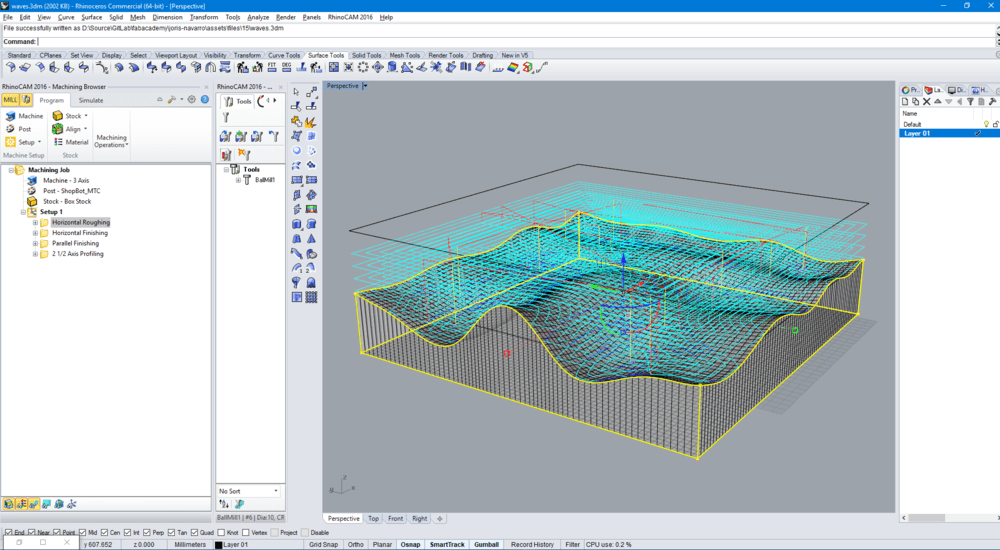Toggle visibility bulb of Default layer

986,124
